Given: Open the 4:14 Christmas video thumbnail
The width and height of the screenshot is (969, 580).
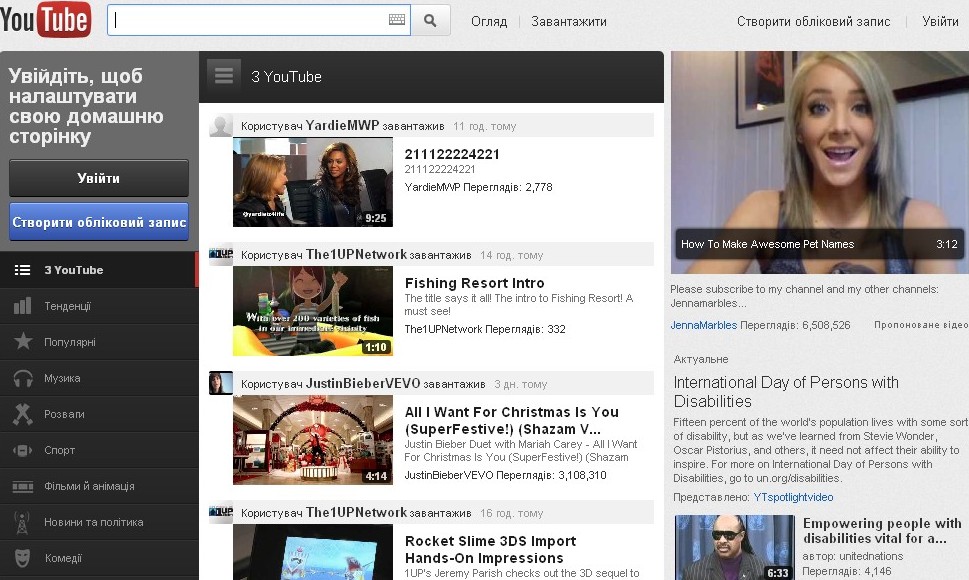Looking at the screenshot, I should (x=313, y=440).
